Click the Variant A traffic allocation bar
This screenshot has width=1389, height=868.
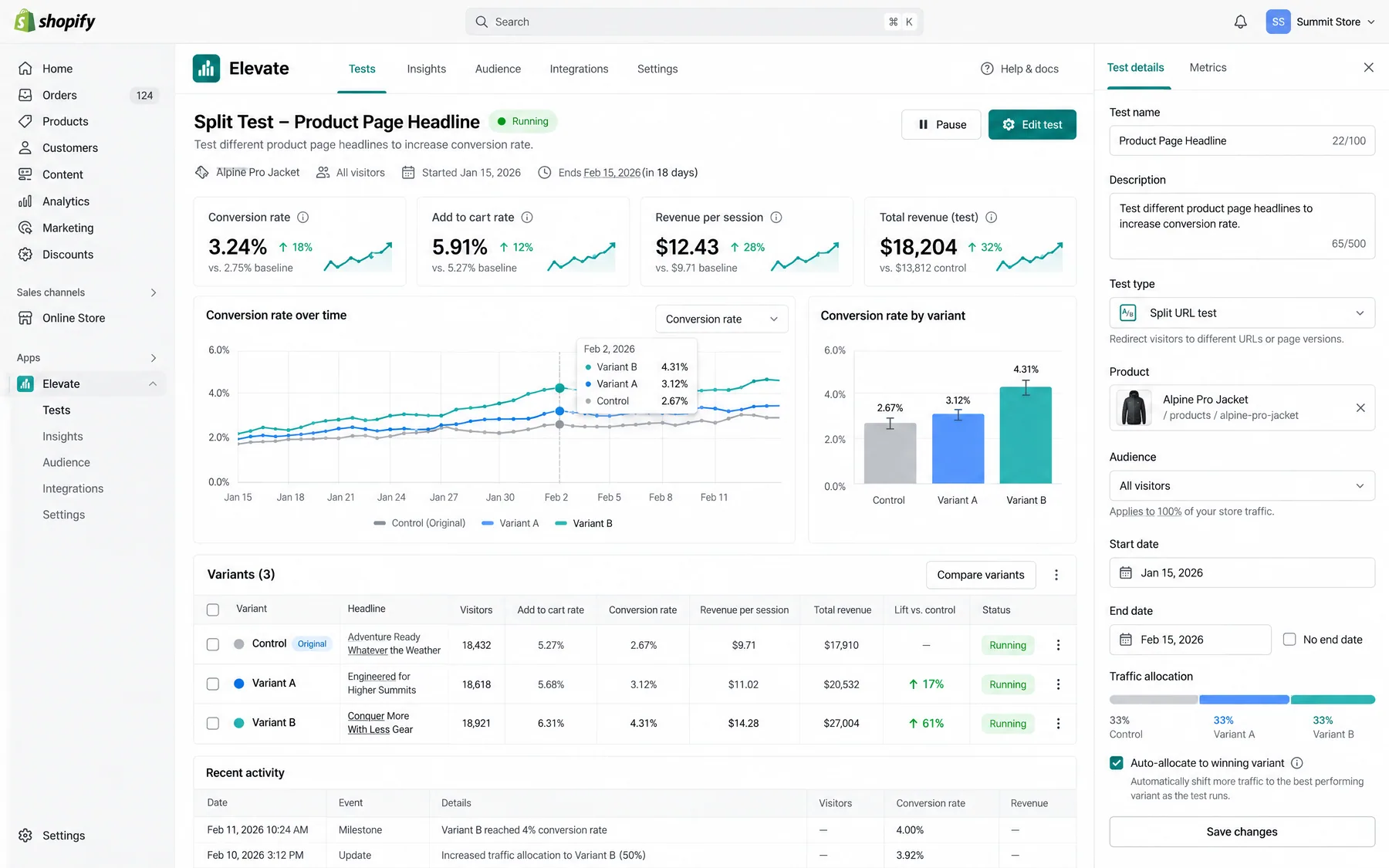pos(1244,700)
